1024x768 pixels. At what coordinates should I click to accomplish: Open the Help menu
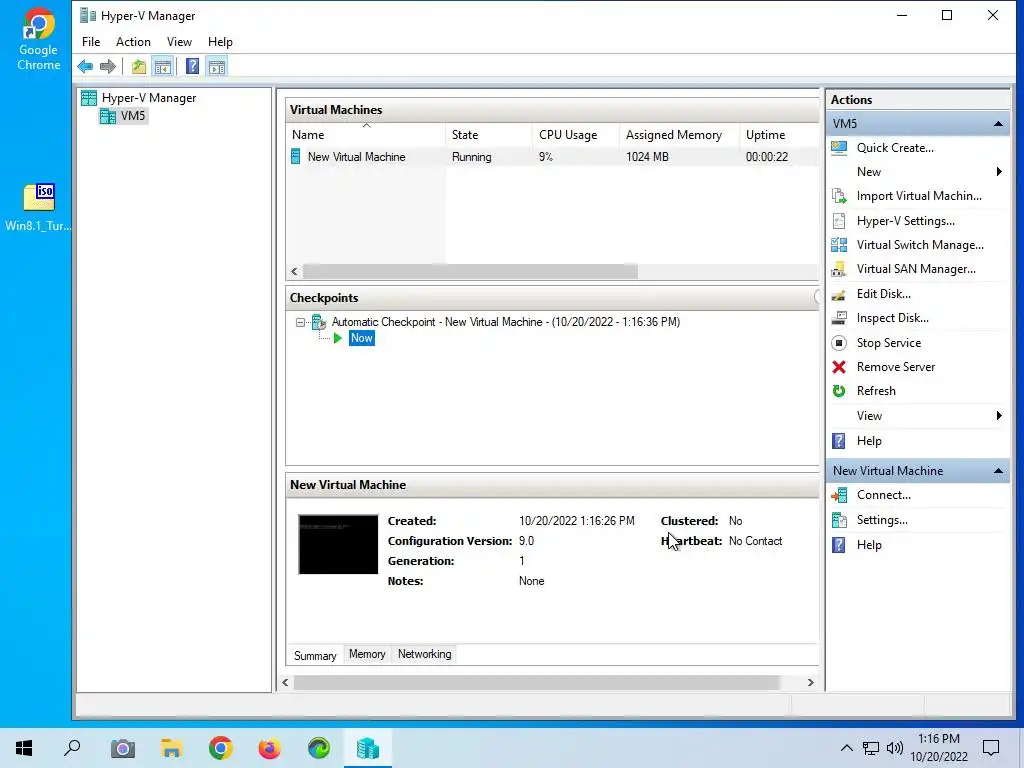point(220,42)
